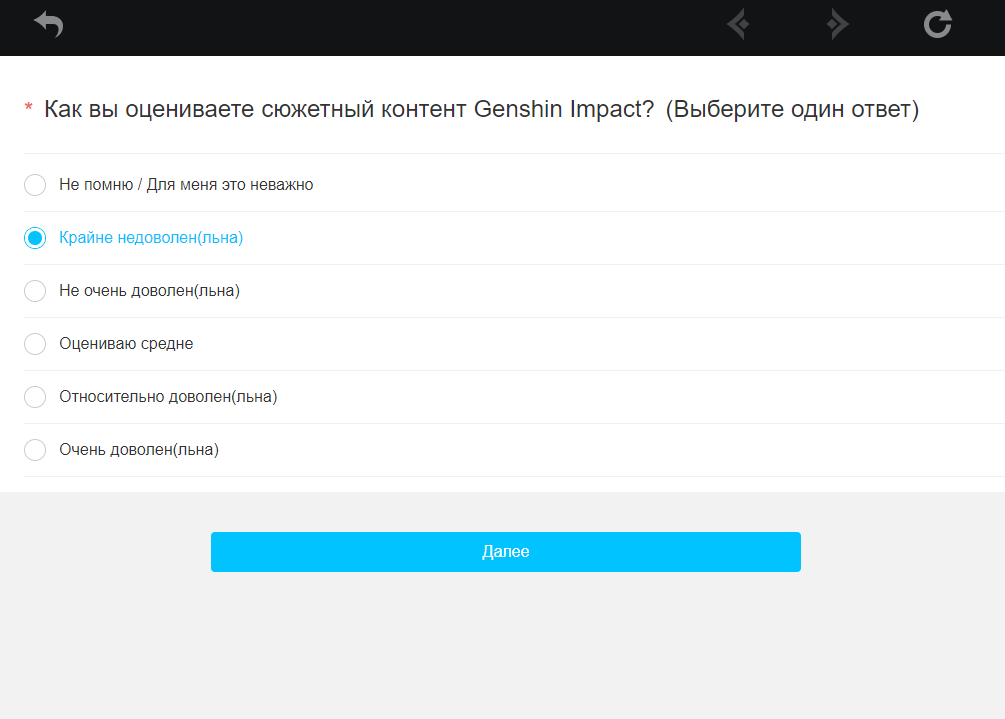
Task: Click the previous page diamond arrow icon
Action: pyautogui.click(x=738, y=24)
